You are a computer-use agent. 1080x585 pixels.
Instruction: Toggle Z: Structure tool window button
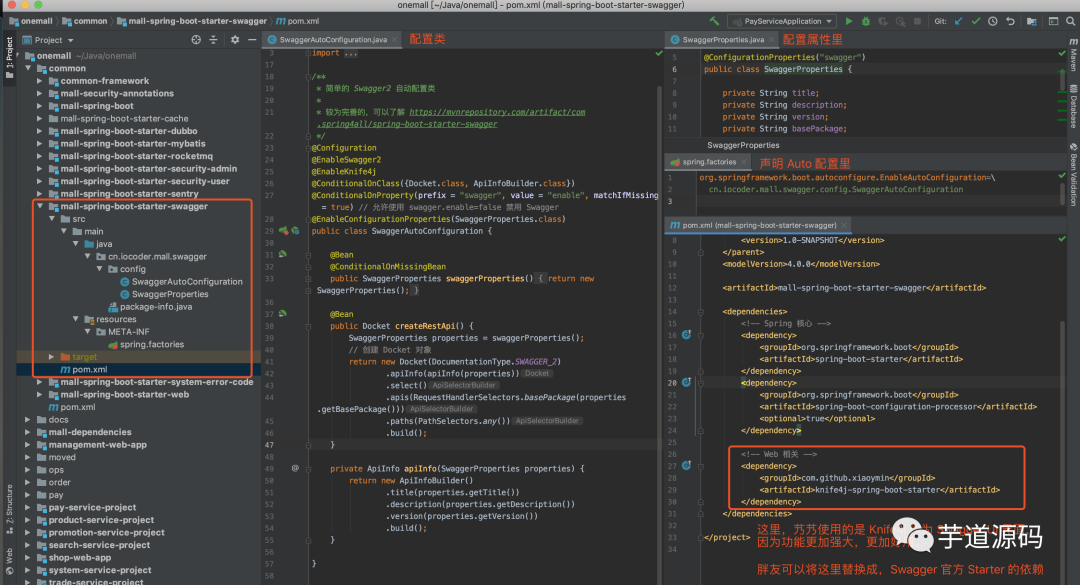point(9,509)
